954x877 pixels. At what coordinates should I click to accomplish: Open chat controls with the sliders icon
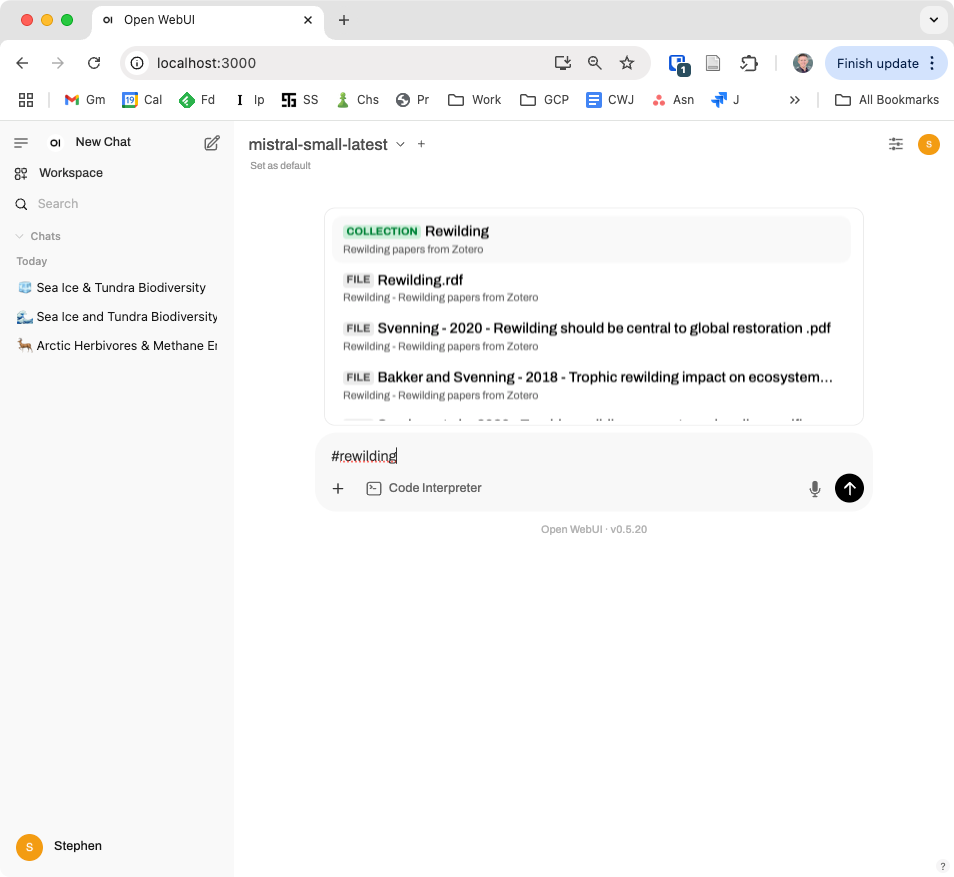895,144
